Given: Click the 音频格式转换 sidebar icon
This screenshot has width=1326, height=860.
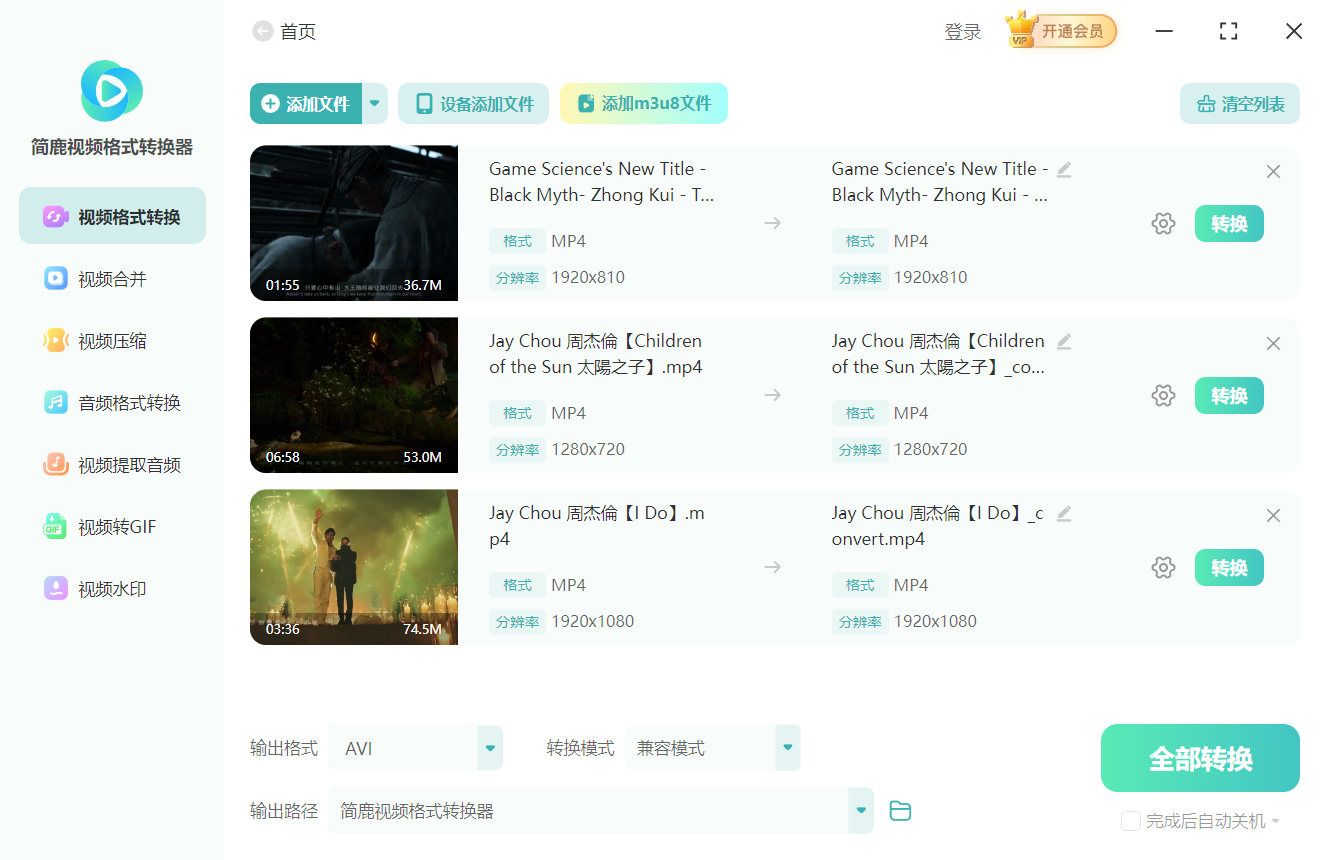Looking at the screenshot, I should [x=55, y=402].
